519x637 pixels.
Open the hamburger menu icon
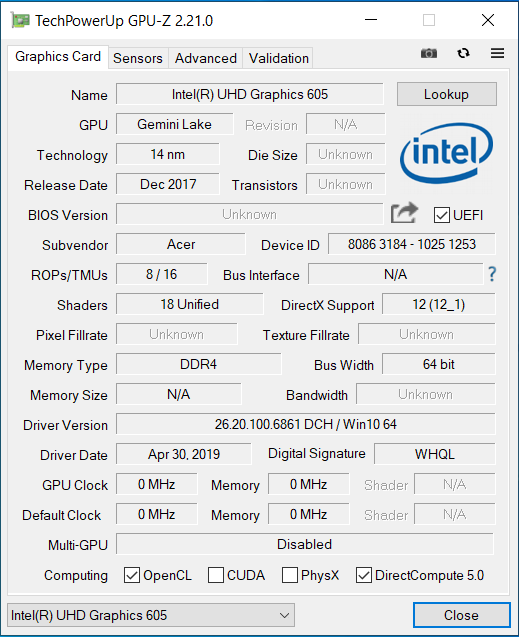[x=497, y=53]
